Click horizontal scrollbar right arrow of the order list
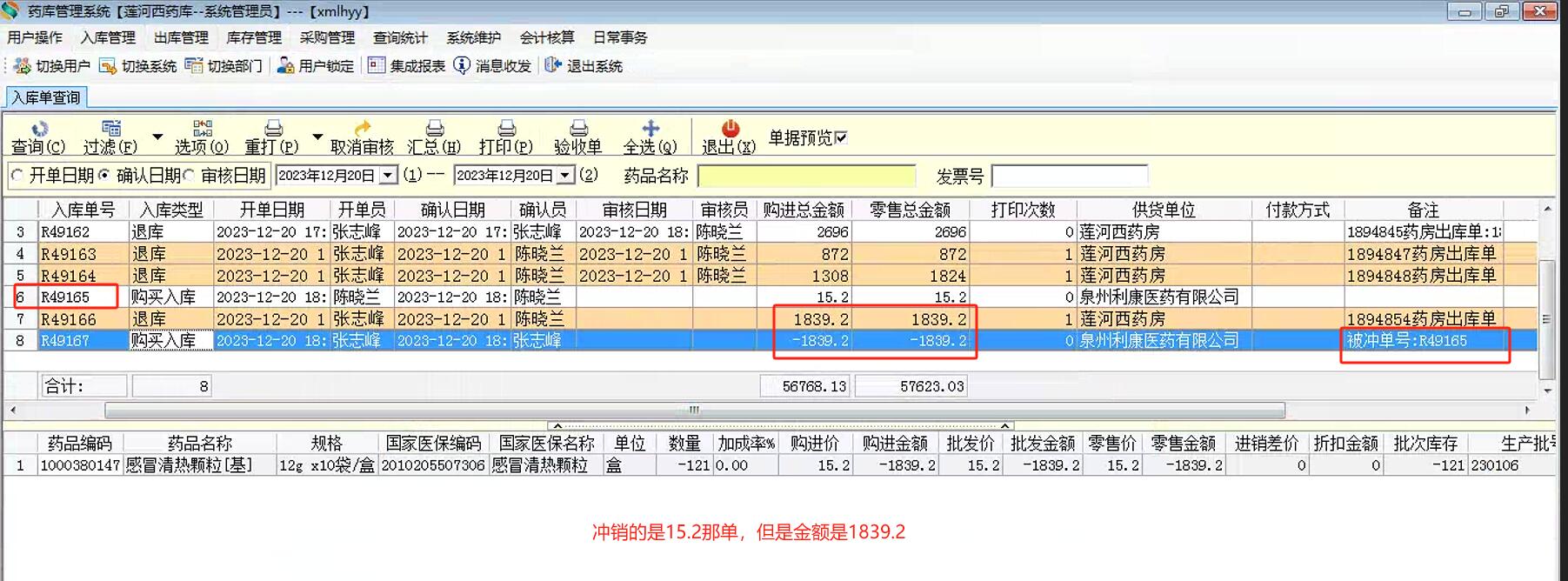This screenshot has width=1568, height=581. click(x=1528, y=410)
